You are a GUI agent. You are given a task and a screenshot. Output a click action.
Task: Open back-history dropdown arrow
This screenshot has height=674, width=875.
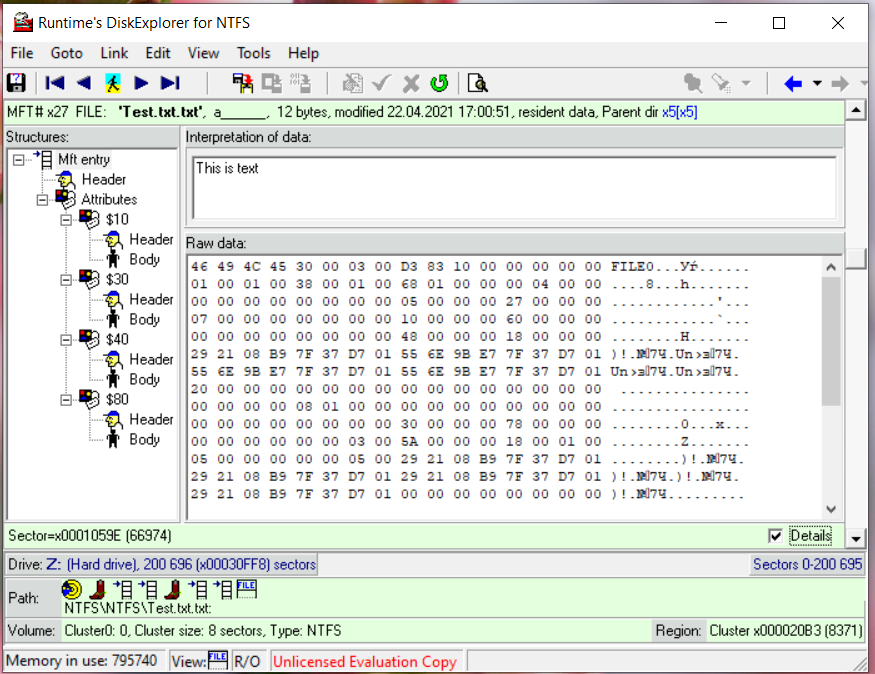tap(817, 84)
